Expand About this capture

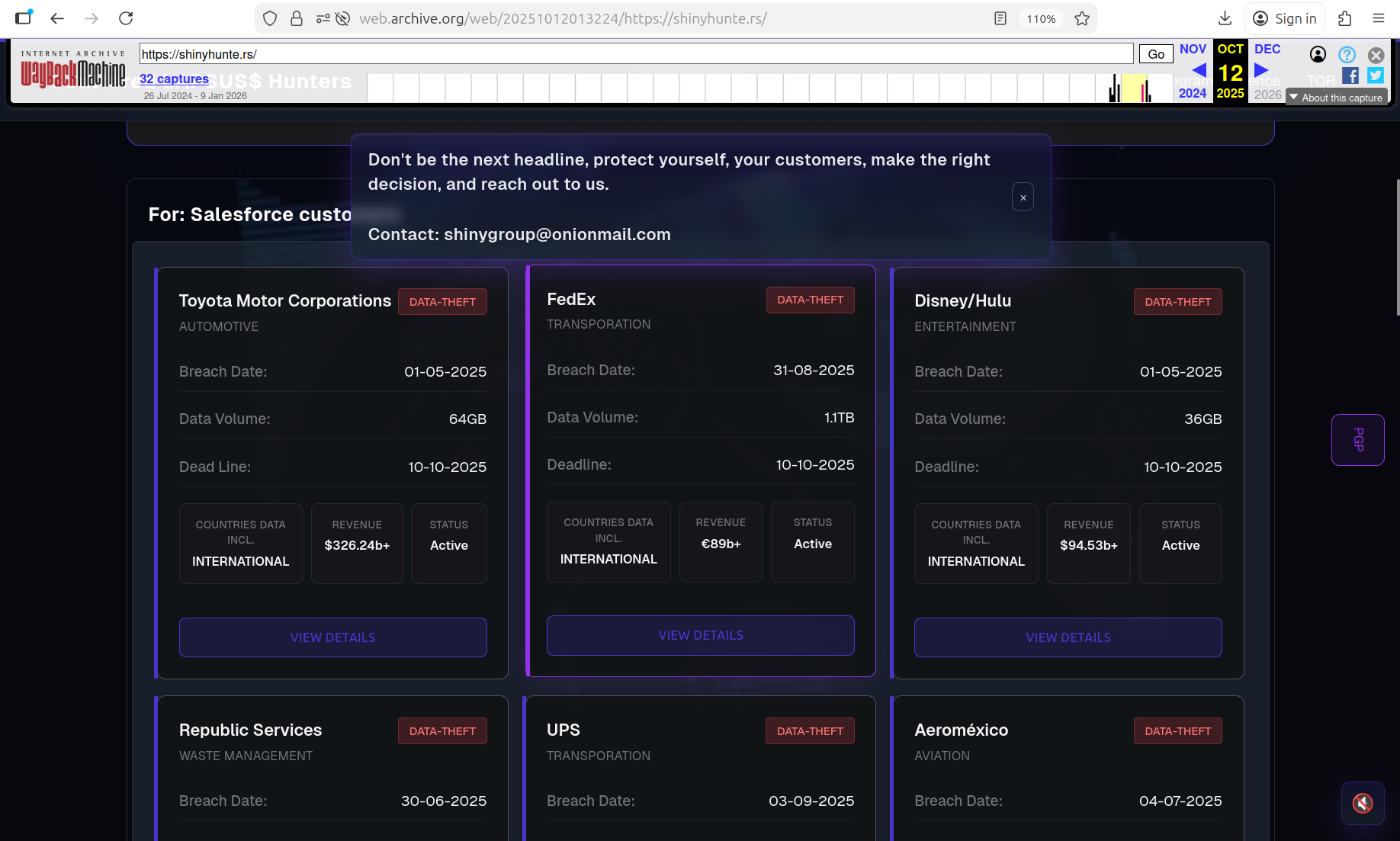(x=1336, y=98)
